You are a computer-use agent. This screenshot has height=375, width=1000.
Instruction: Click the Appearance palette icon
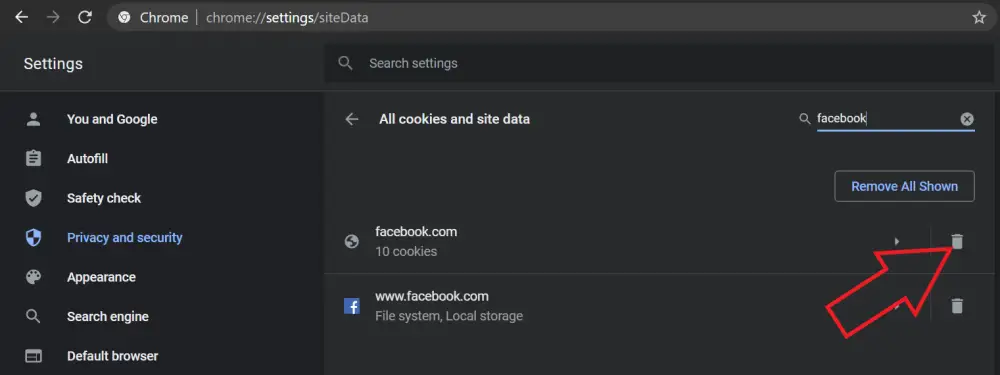pos(33,277)
